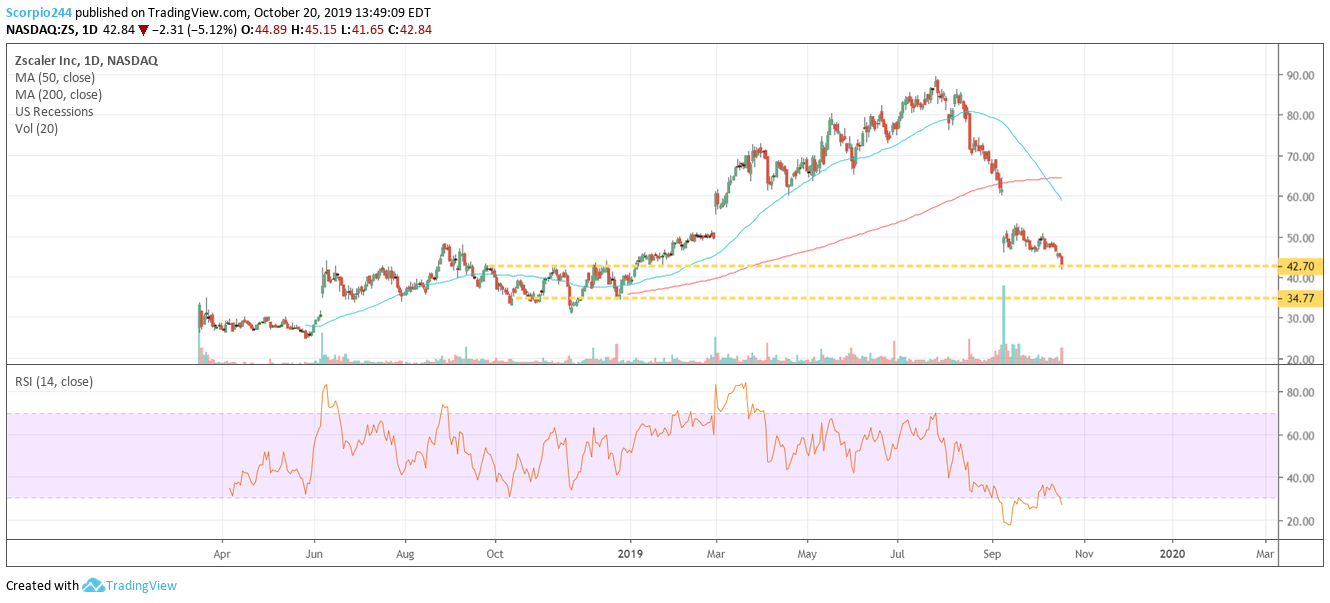Click the RSI 40.00 axis label
This screenshot has height=603, width=1330.
(x=1301, y=479)
